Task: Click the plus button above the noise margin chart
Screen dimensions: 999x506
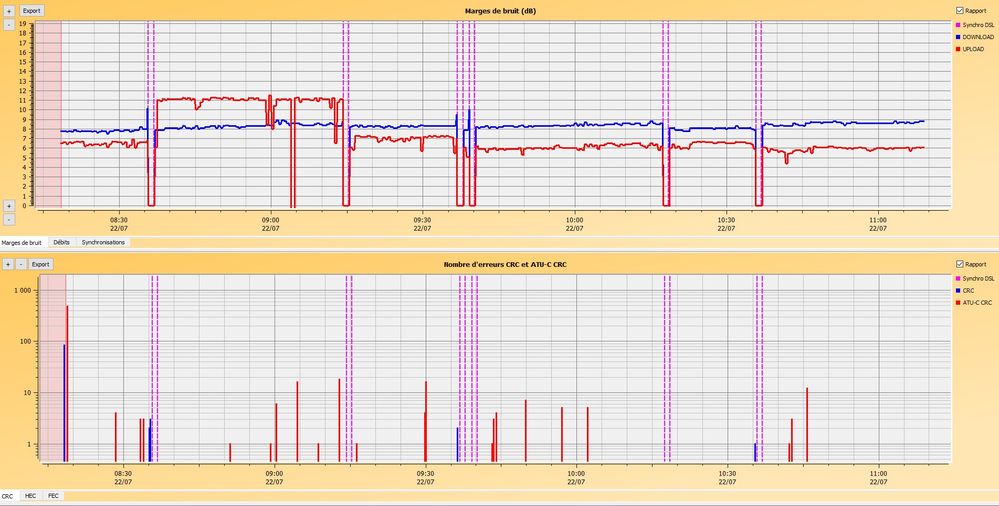Action: pos(9,10)
